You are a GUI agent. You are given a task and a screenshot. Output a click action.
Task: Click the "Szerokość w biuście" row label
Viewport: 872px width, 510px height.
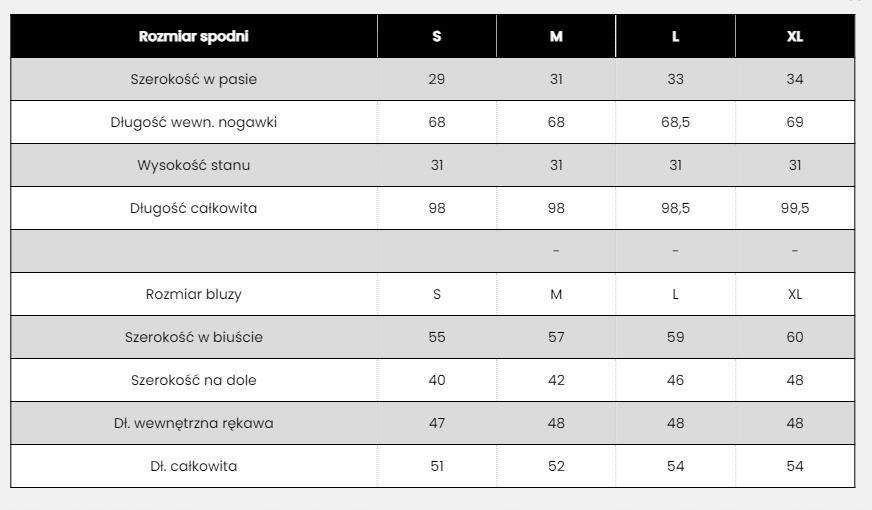(x=194, y=338)
